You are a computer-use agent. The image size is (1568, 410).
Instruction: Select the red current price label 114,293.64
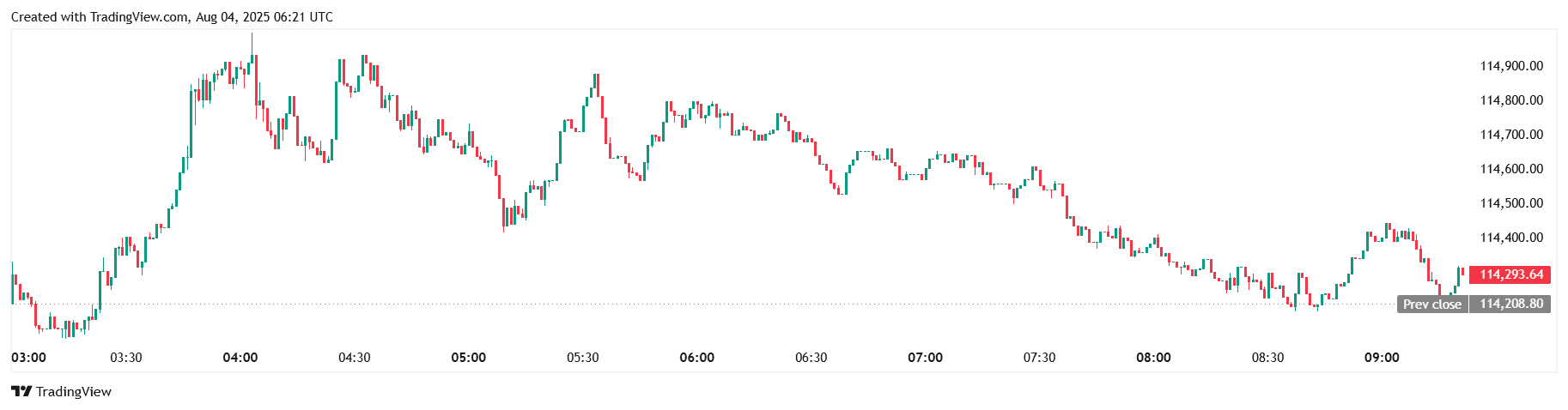pos(1510,274)
